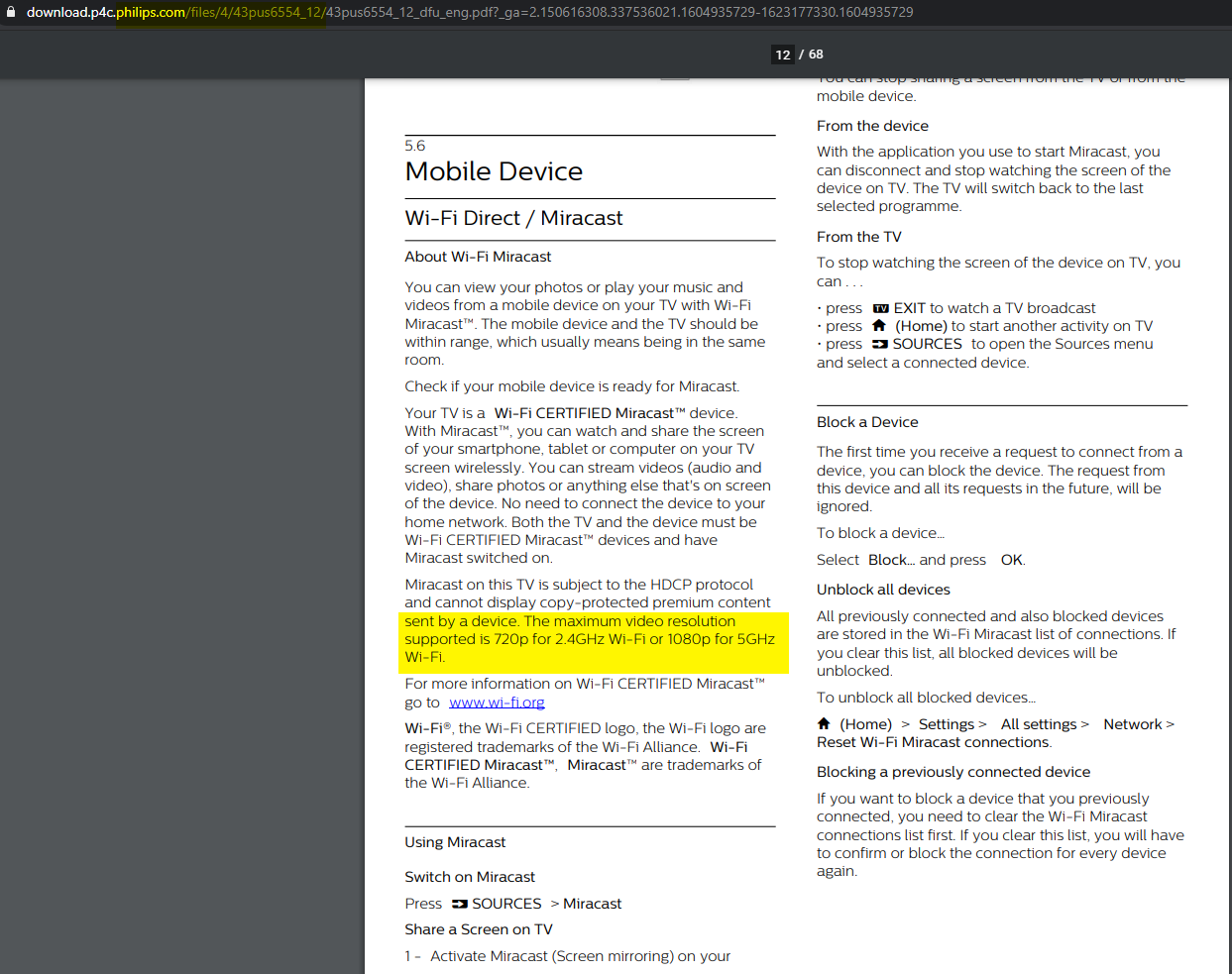1232x974 pixels.
Task: Click the '/ 68' total page count
Action: [x=812, y=54]
